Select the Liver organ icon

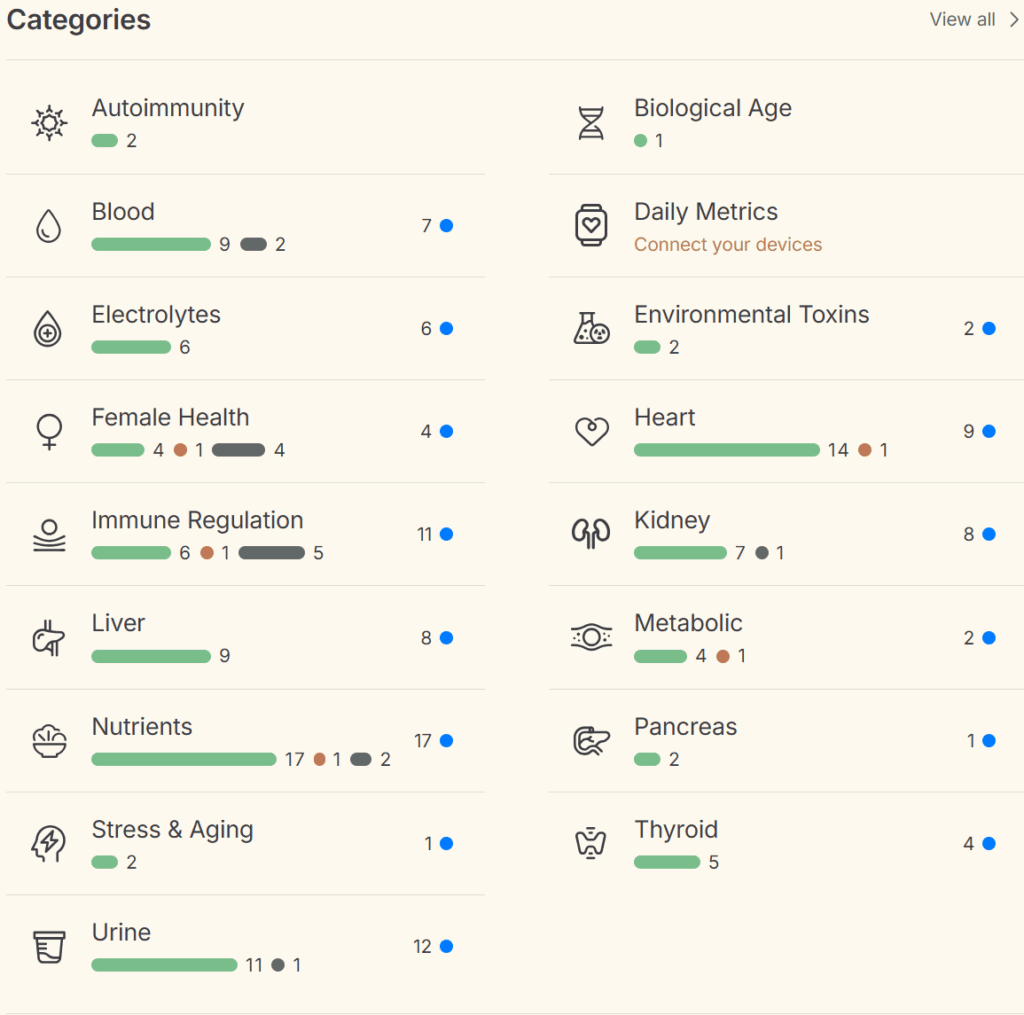49,638
